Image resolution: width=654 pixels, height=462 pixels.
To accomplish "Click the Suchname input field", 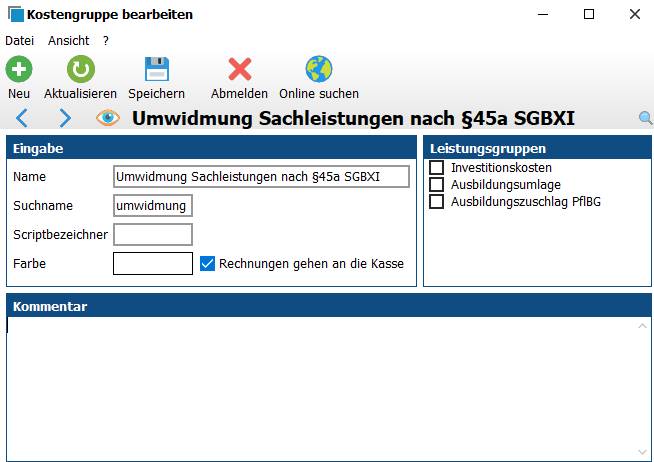I will [x=153, y=206].
